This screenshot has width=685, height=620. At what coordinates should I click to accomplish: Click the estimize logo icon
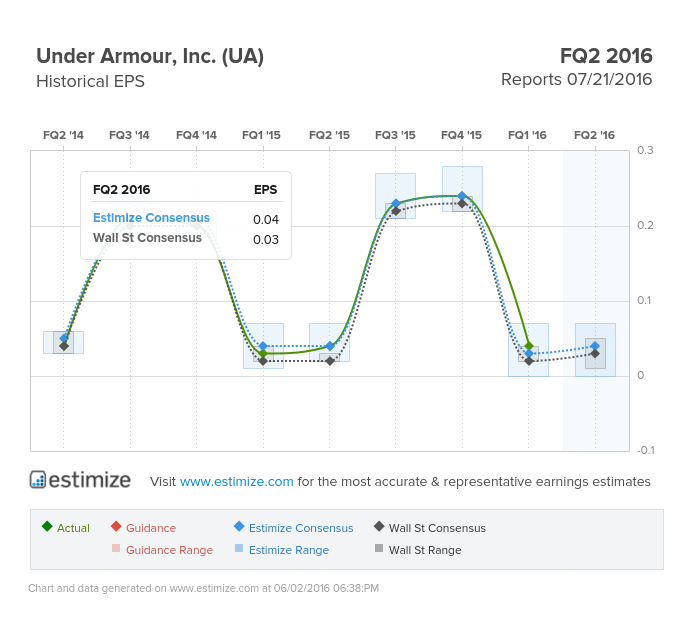pos(38,480)
